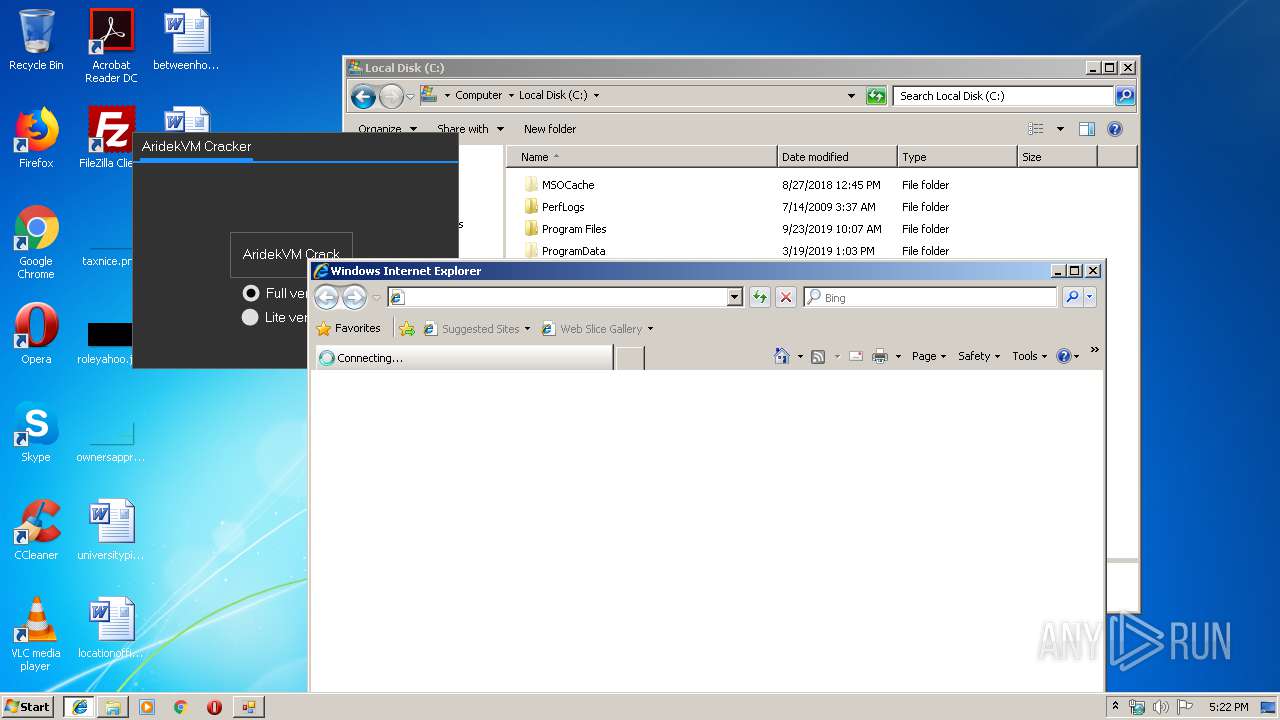Open the Tools menu dropdown in IE

coord(1029,356)
